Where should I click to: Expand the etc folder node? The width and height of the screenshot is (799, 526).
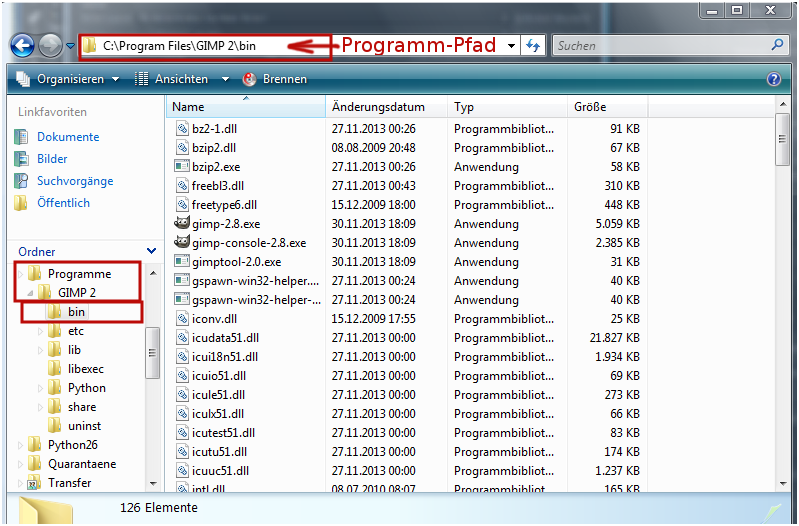(40, 331)
